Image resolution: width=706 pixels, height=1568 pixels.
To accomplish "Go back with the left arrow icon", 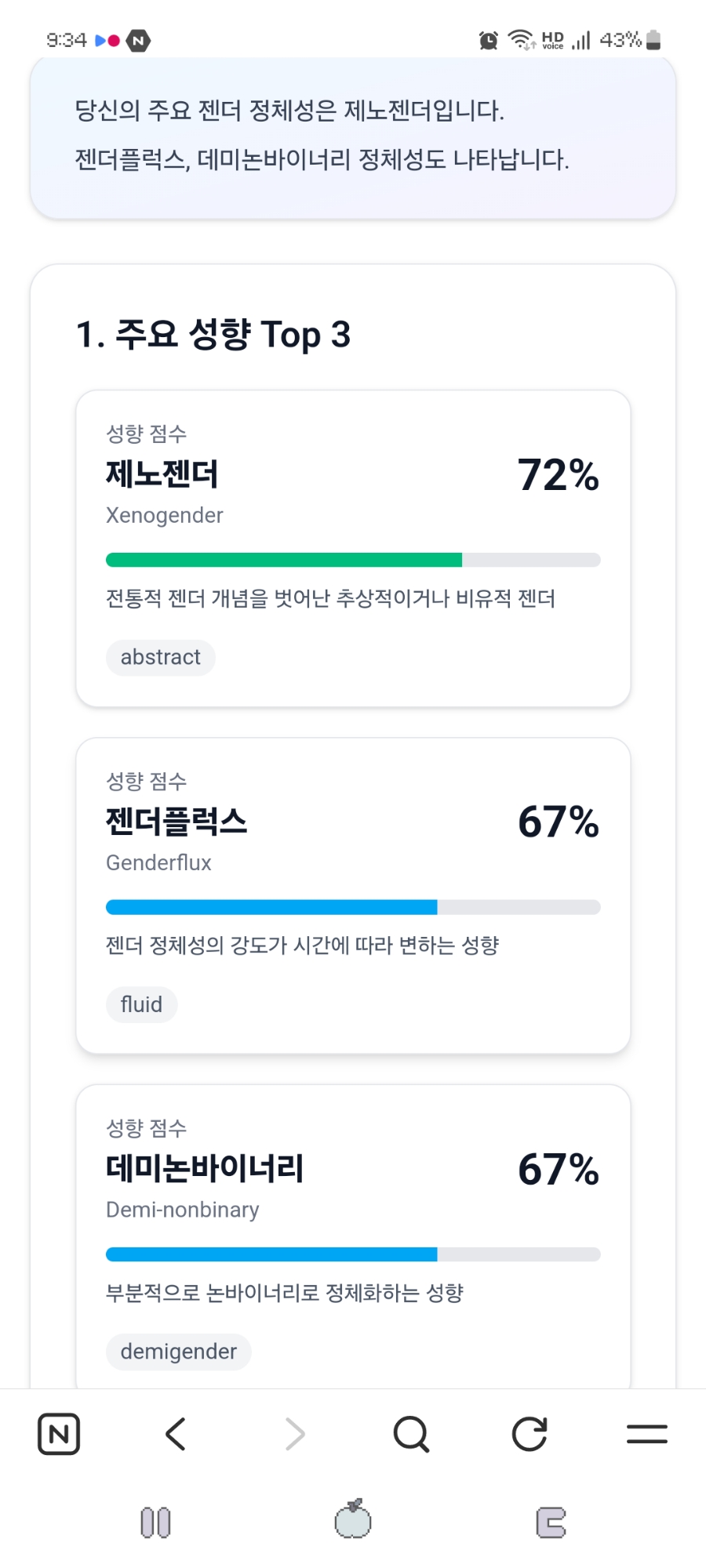I will coord(176,1434).
